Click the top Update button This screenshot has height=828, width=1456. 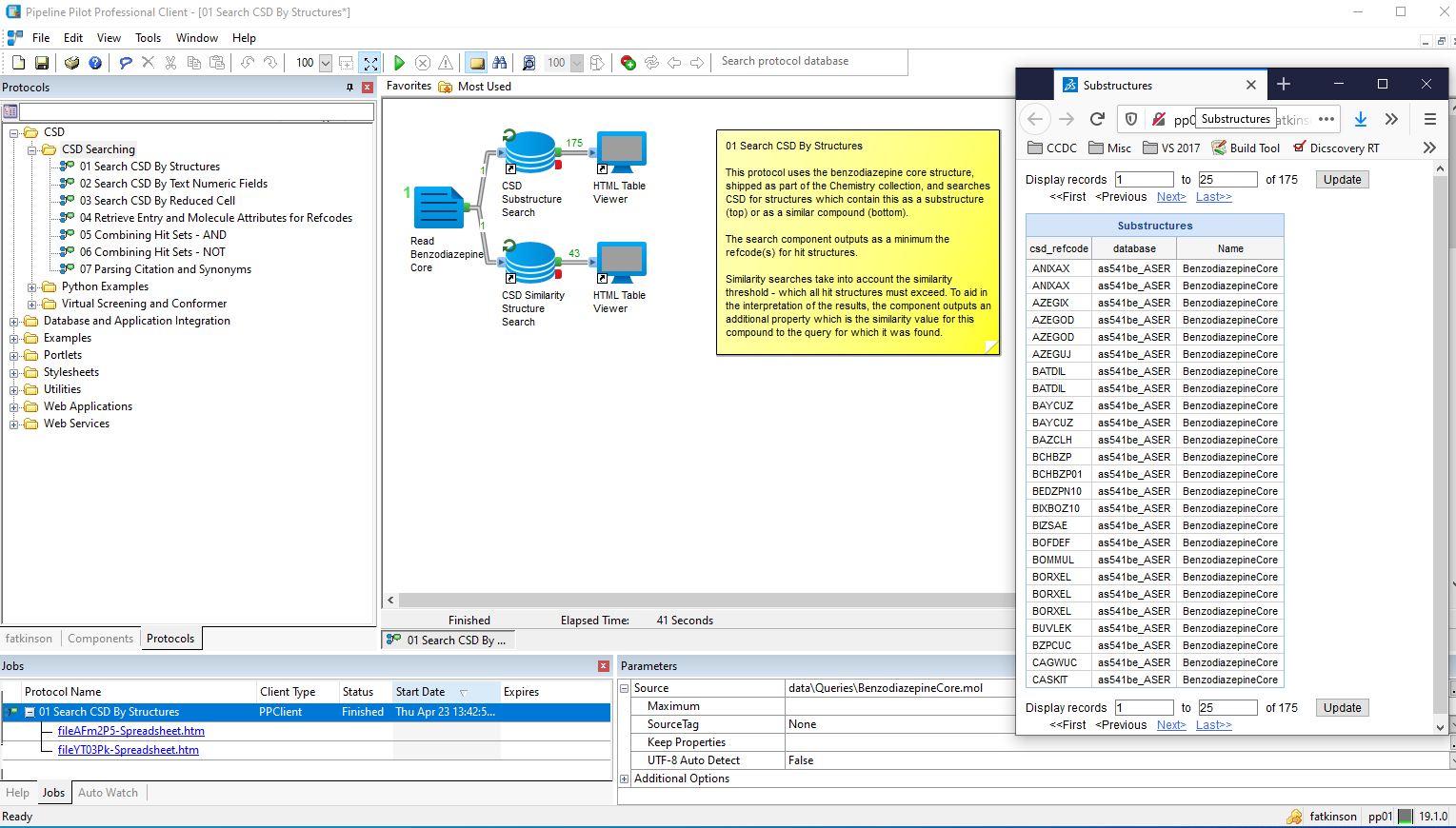(x=1342, y=180)
